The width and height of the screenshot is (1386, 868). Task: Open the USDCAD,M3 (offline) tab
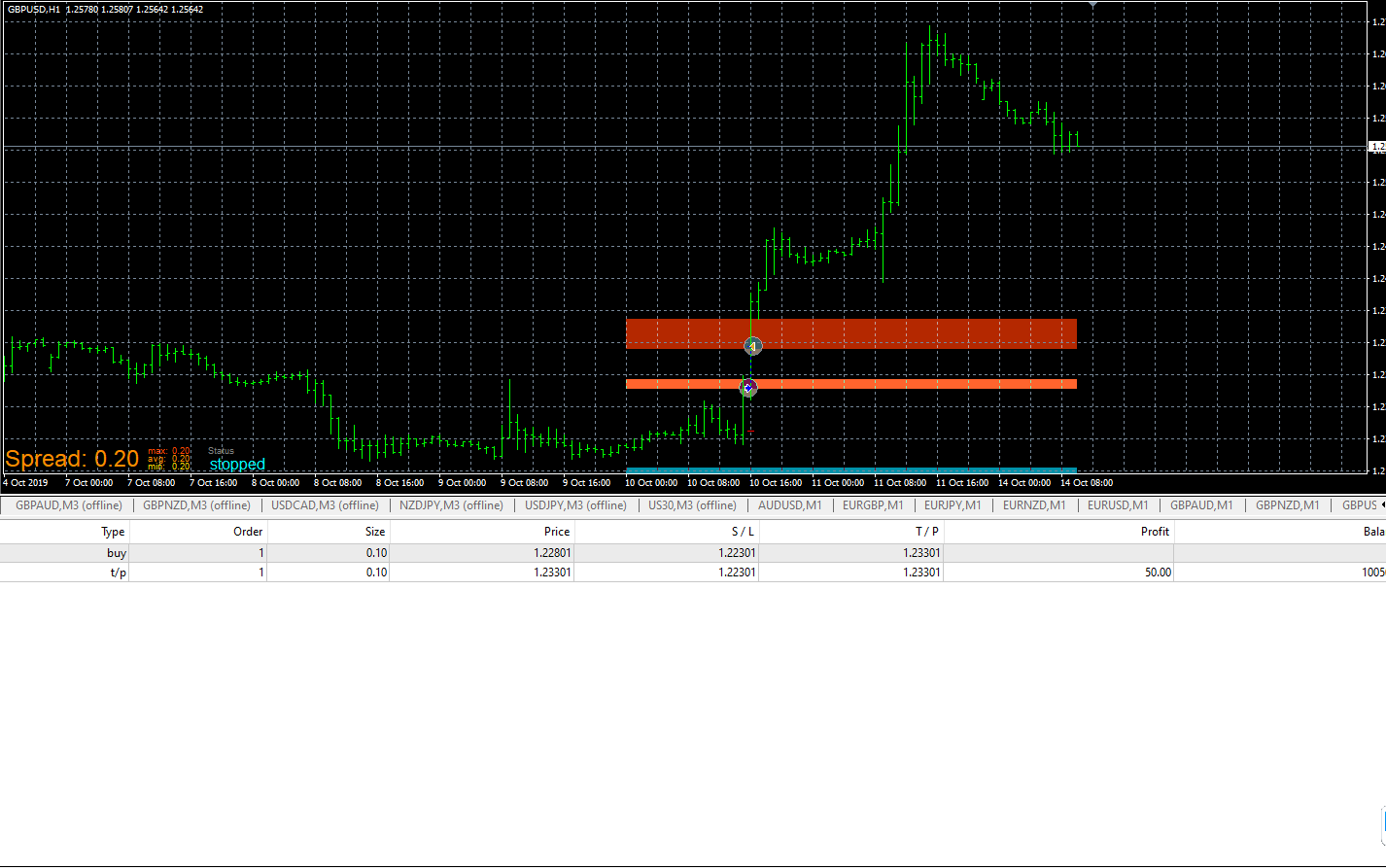[325, 505]
